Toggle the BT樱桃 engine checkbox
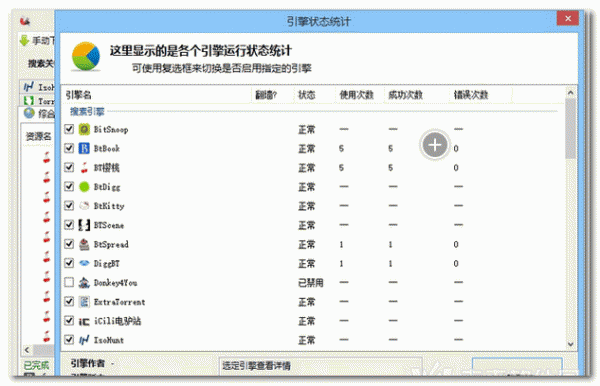 click(69, 167)
